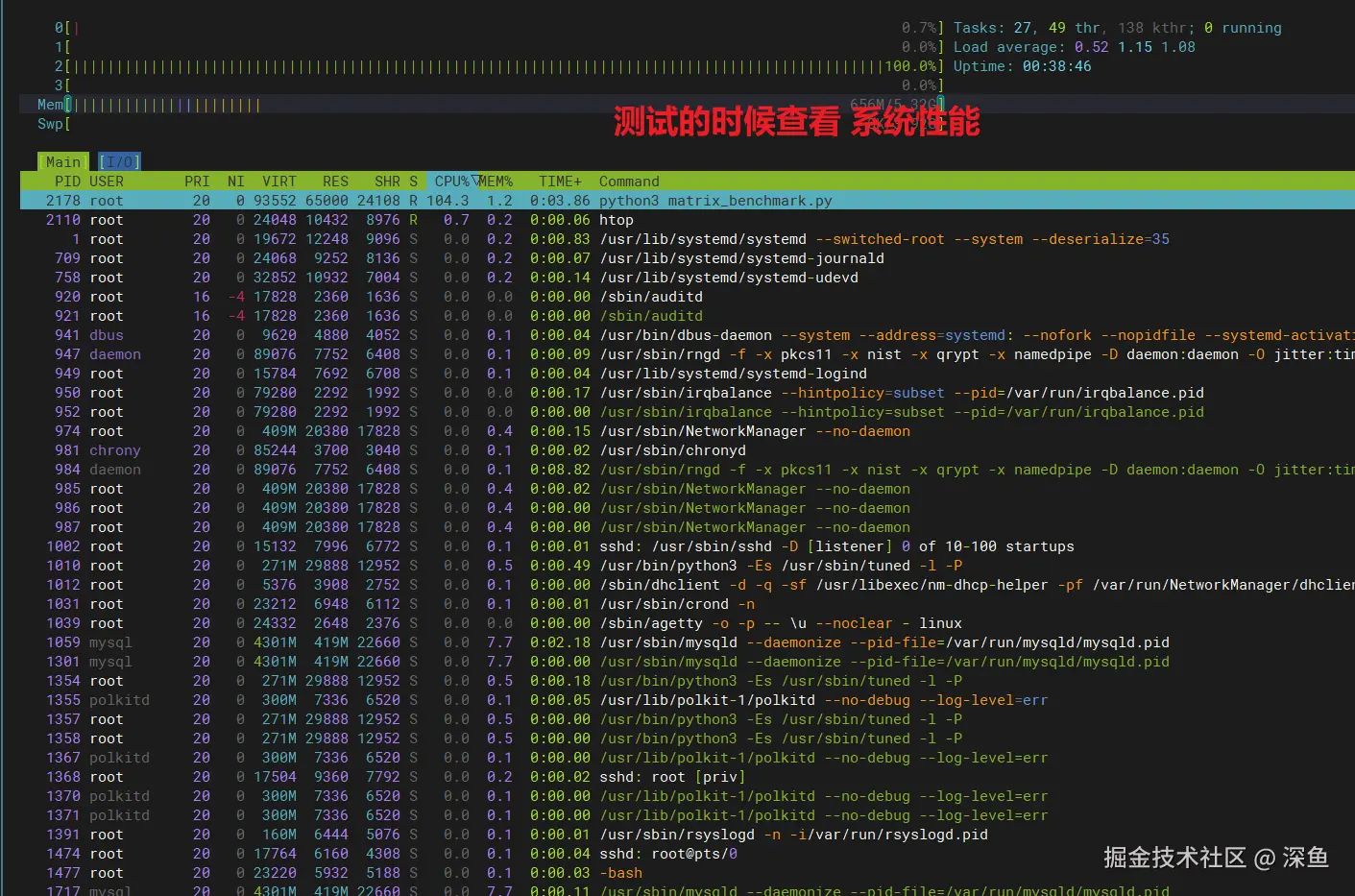Sort by USER column header
Image resolution: width=1355 pixels, height=896 pixels.
tap(107, 182)
